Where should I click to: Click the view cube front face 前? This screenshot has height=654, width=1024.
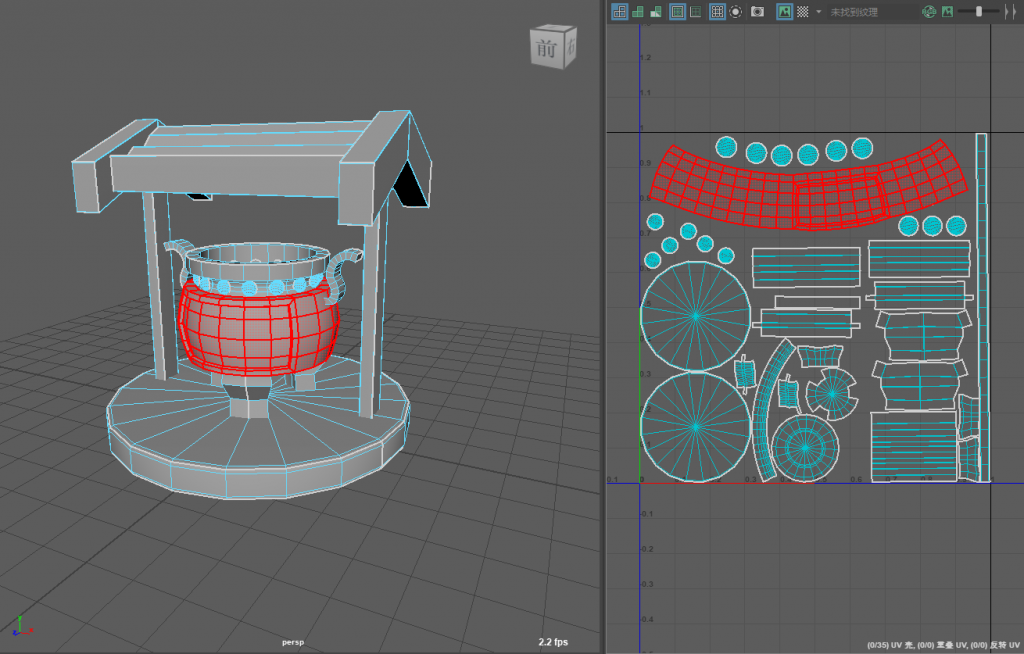click(547, 48)
